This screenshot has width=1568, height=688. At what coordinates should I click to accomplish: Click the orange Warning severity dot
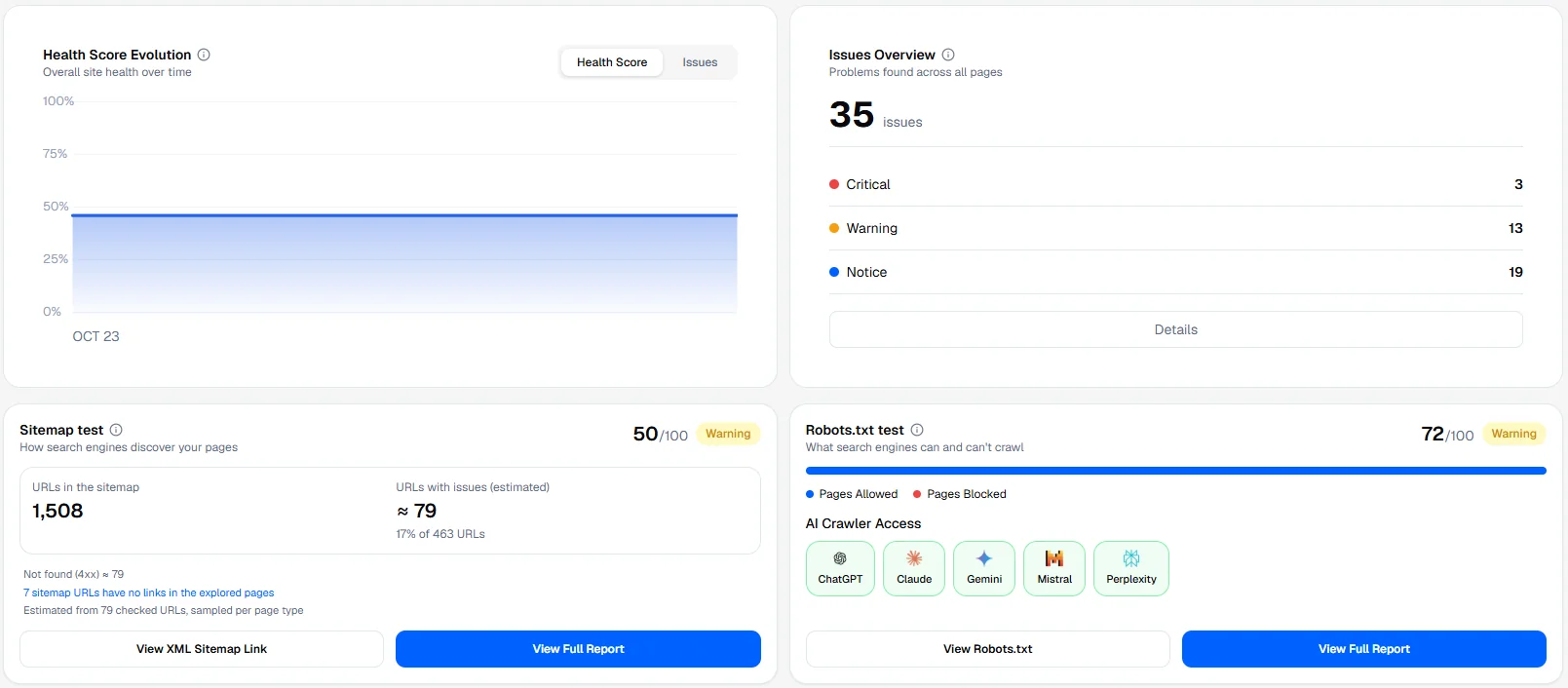[834, 228]
